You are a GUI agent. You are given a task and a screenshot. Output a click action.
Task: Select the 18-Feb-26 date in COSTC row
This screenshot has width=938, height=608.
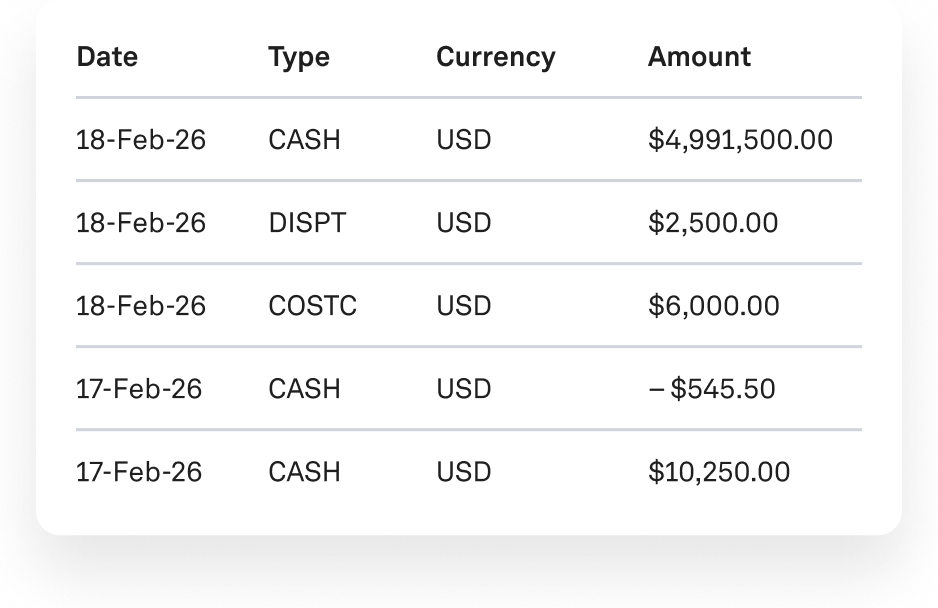141,306
